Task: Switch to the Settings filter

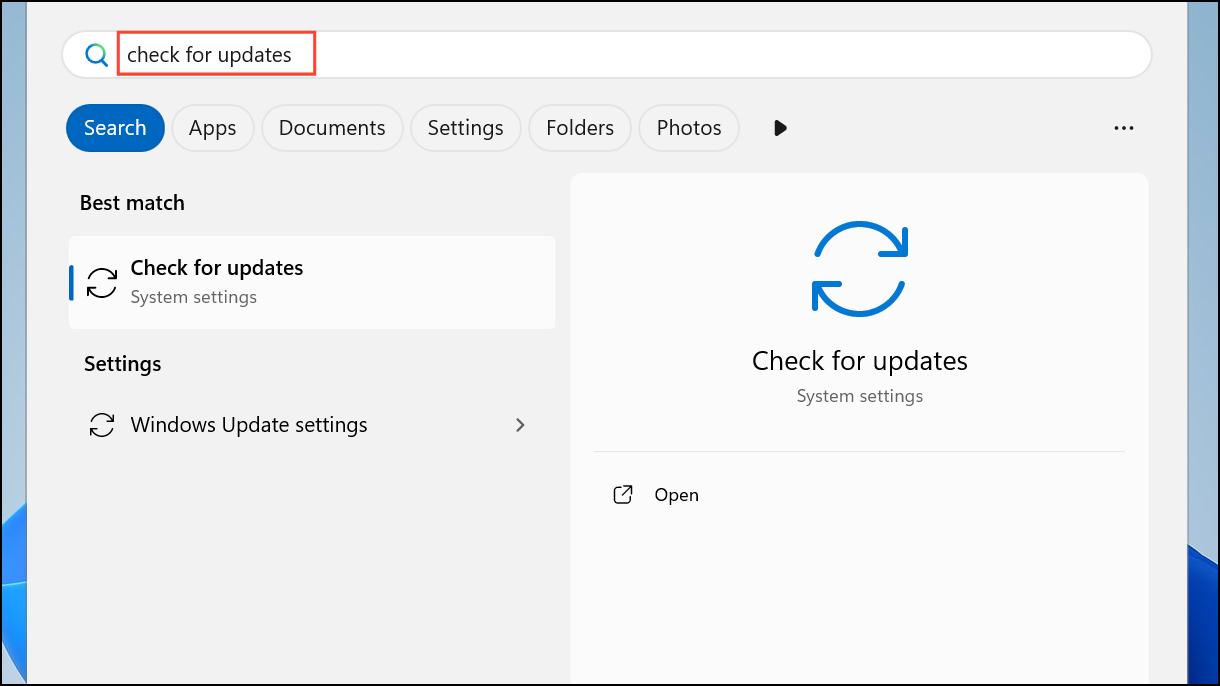Action: 465,128
